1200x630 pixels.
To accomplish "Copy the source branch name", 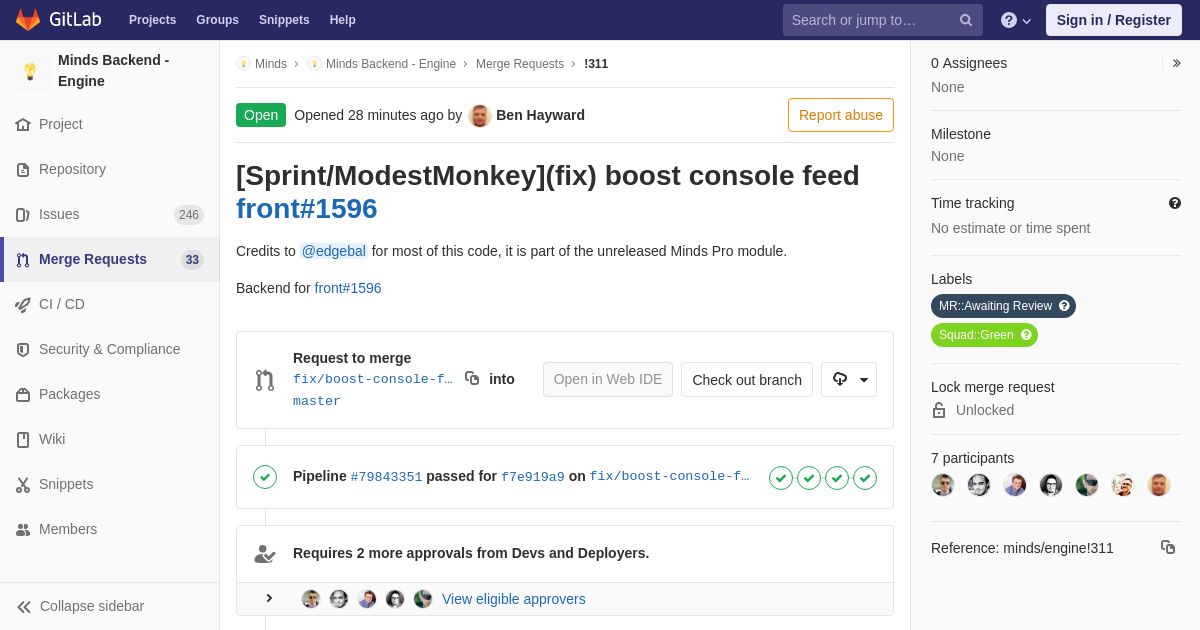I will click(472, 379).
